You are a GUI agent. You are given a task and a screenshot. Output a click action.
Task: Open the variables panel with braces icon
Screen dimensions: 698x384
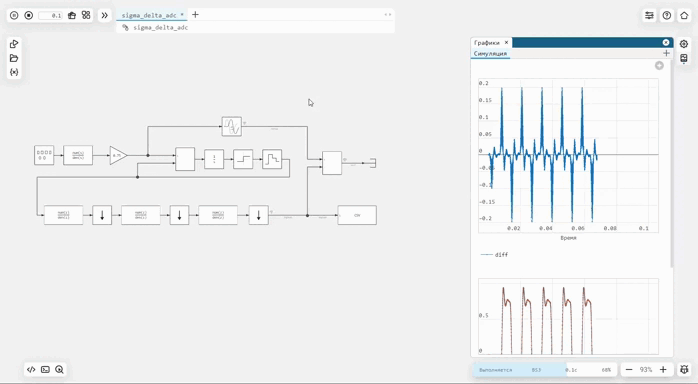click(x=14, y=72)
